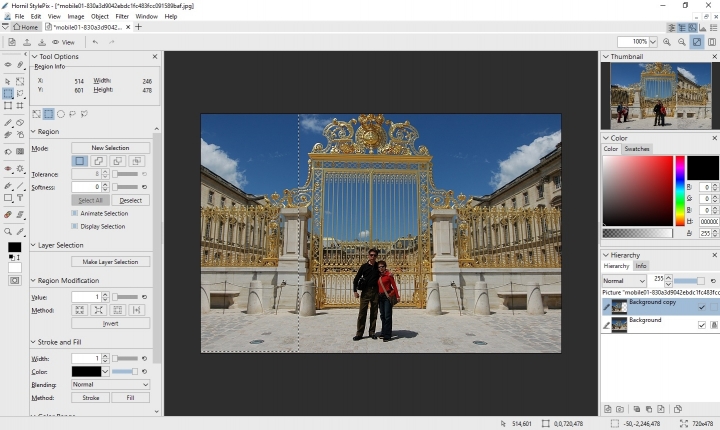Viewport: 720px width, 430px height.
Task: Click the New Selection mode button
Action: tap(111, 148)
